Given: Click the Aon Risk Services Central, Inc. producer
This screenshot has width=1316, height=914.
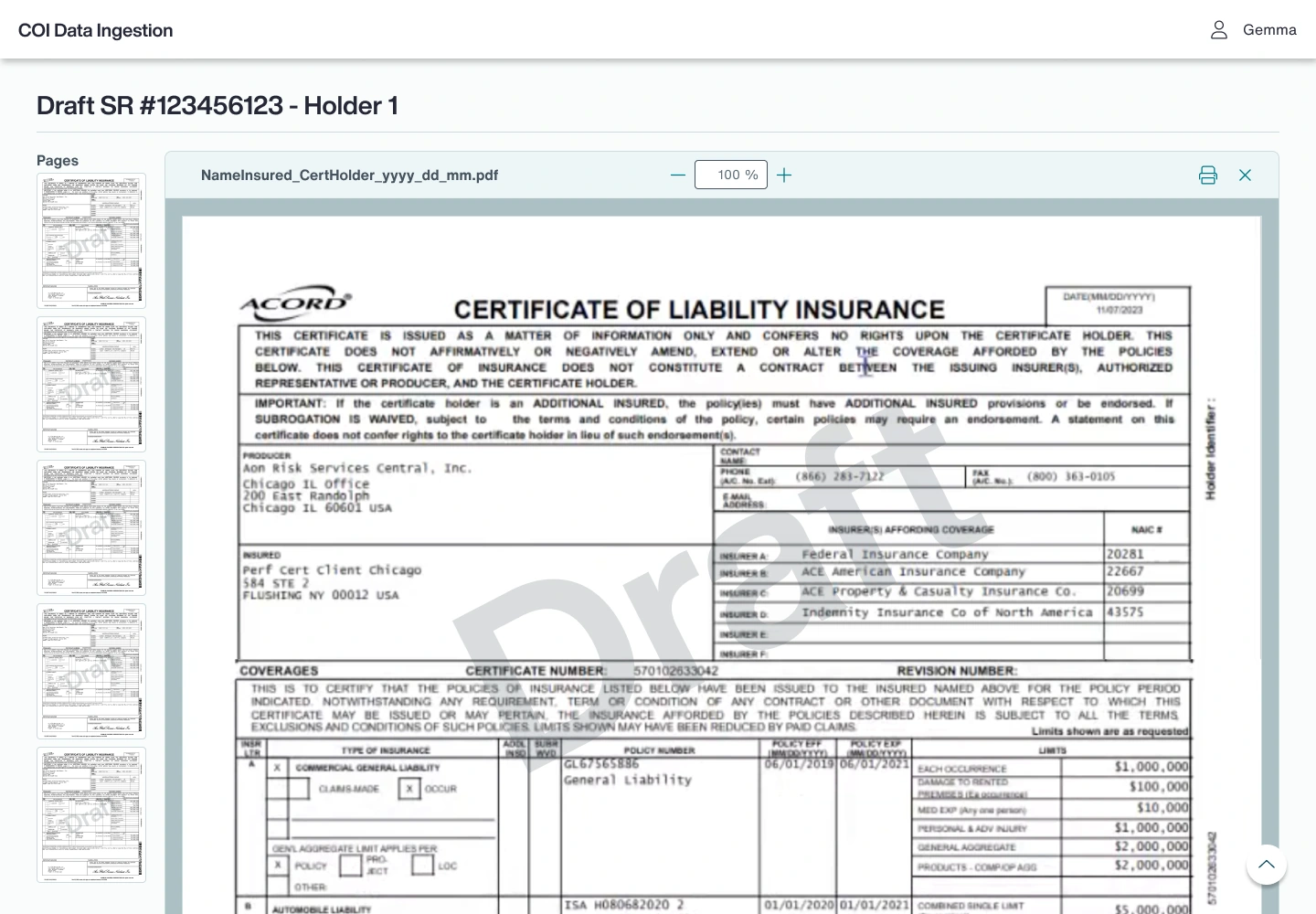Looking at the screenshot, I should click(x=357, y=468).
